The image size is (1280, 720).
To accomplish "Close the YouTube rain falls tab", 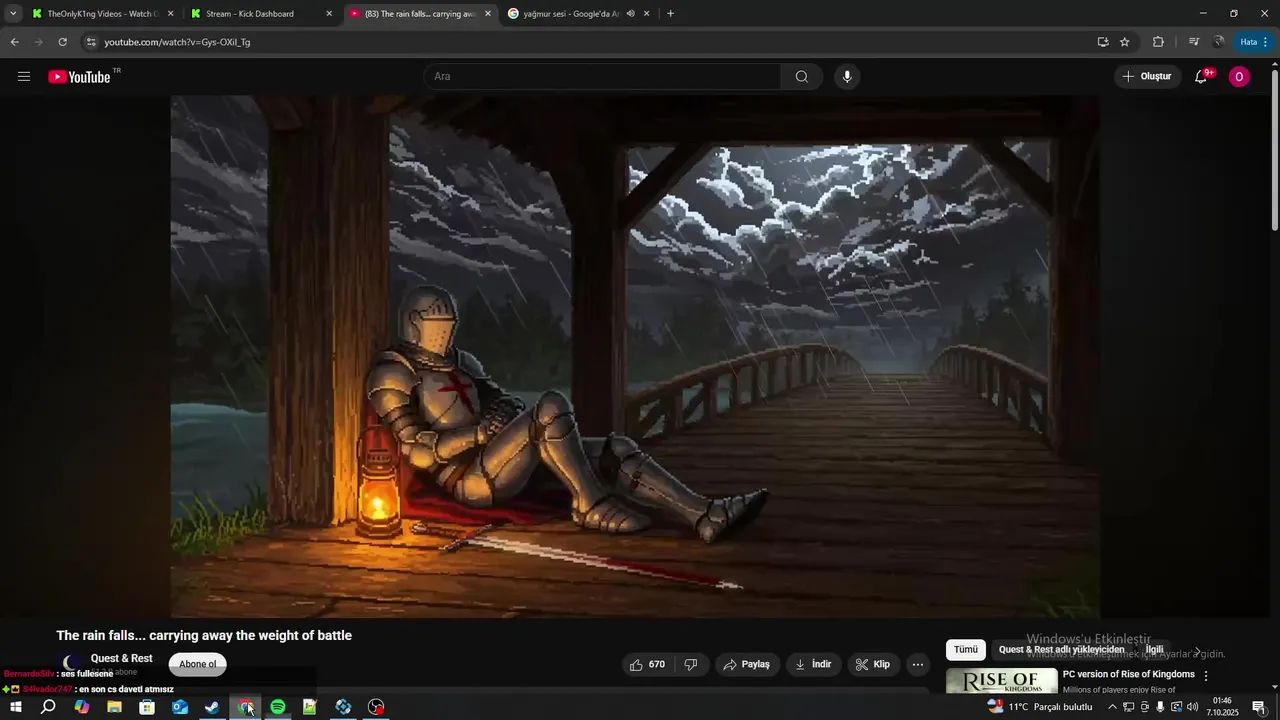I will click(x=488, y=14).
